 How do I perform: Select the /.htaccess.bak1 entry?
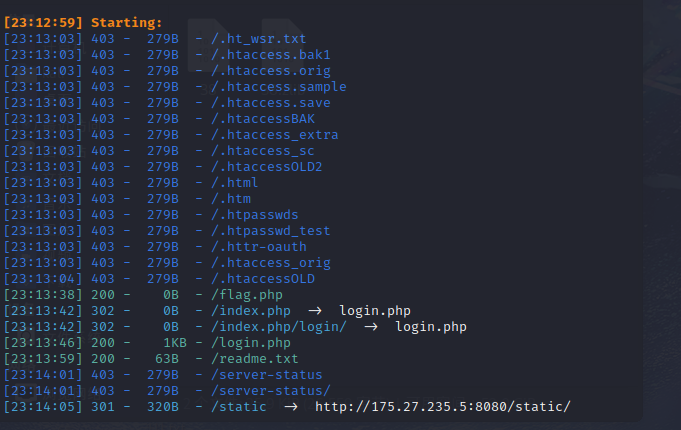coord(271,55)
